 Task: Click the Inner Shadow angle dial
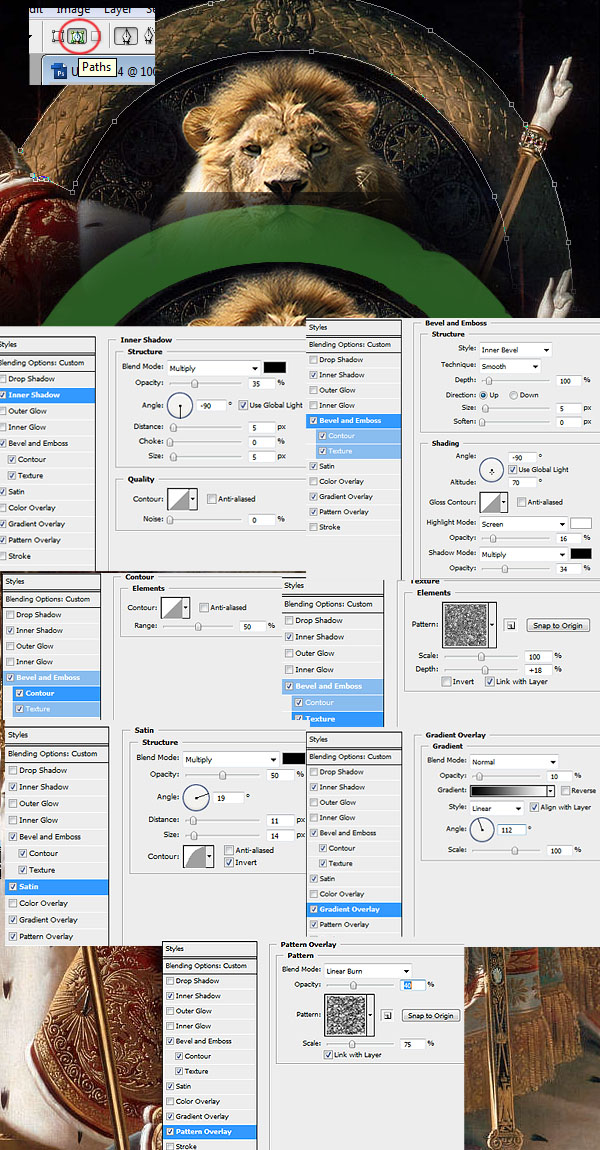coord(180,405)
